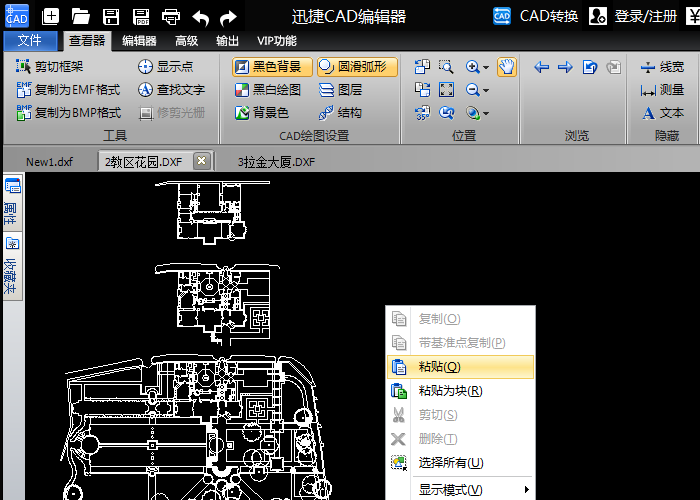This screenshot has height=500, width=700.
Task: Click 复制为EMF格式
Action: 68,90
